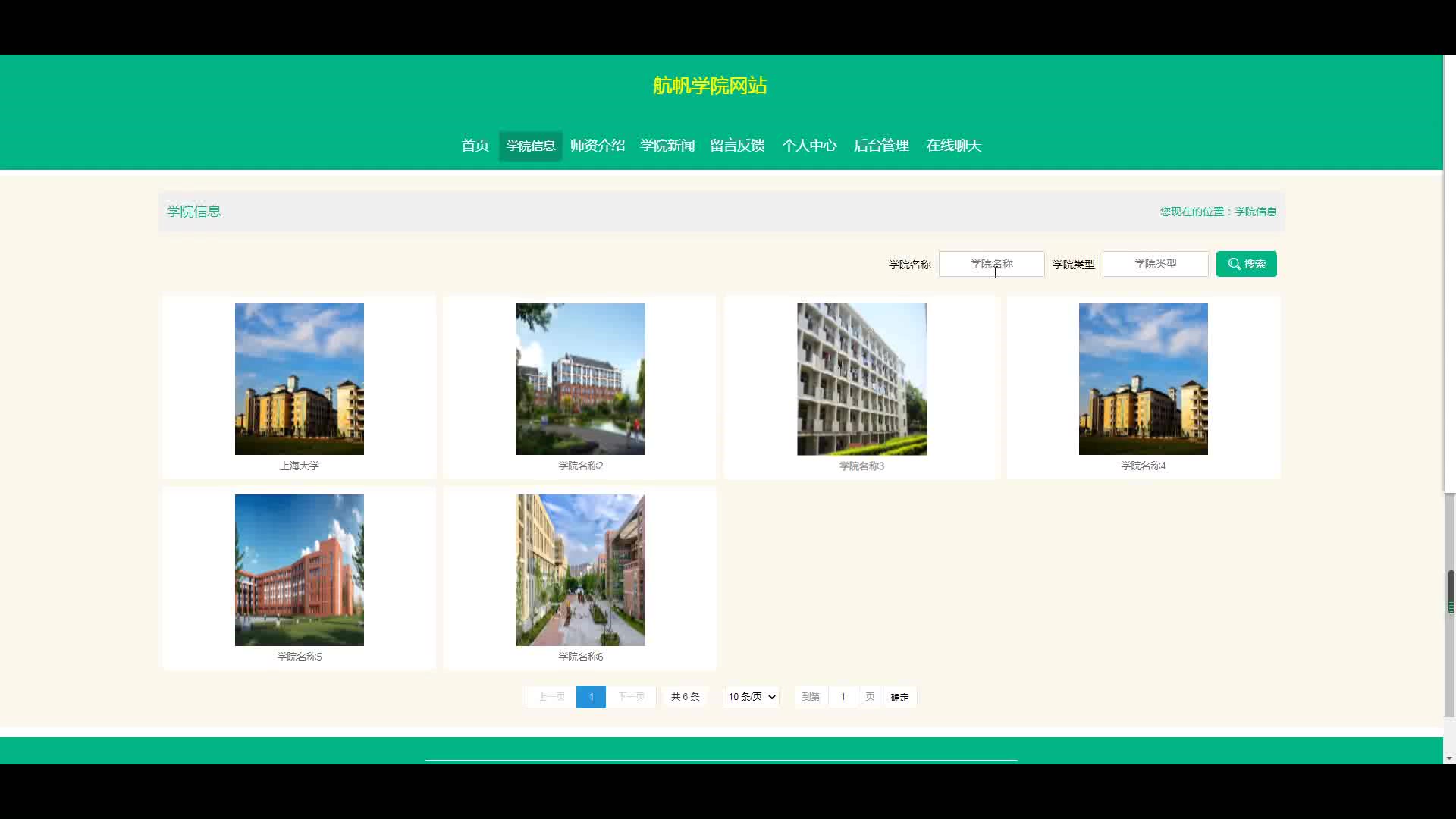Go to 个人中心 page

click(809, 146)
